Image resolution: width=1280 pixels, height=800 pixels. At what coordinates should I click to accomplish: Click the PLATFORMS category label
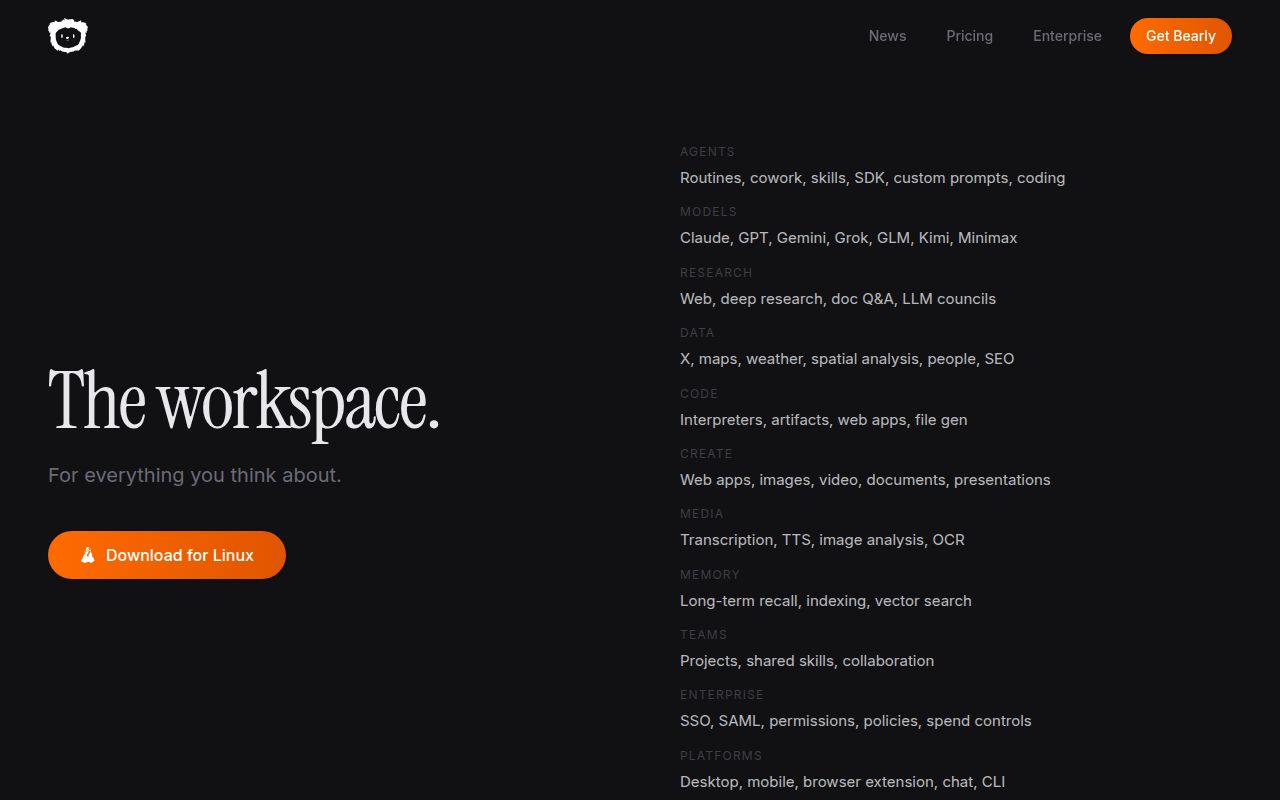tap(721, 756)
